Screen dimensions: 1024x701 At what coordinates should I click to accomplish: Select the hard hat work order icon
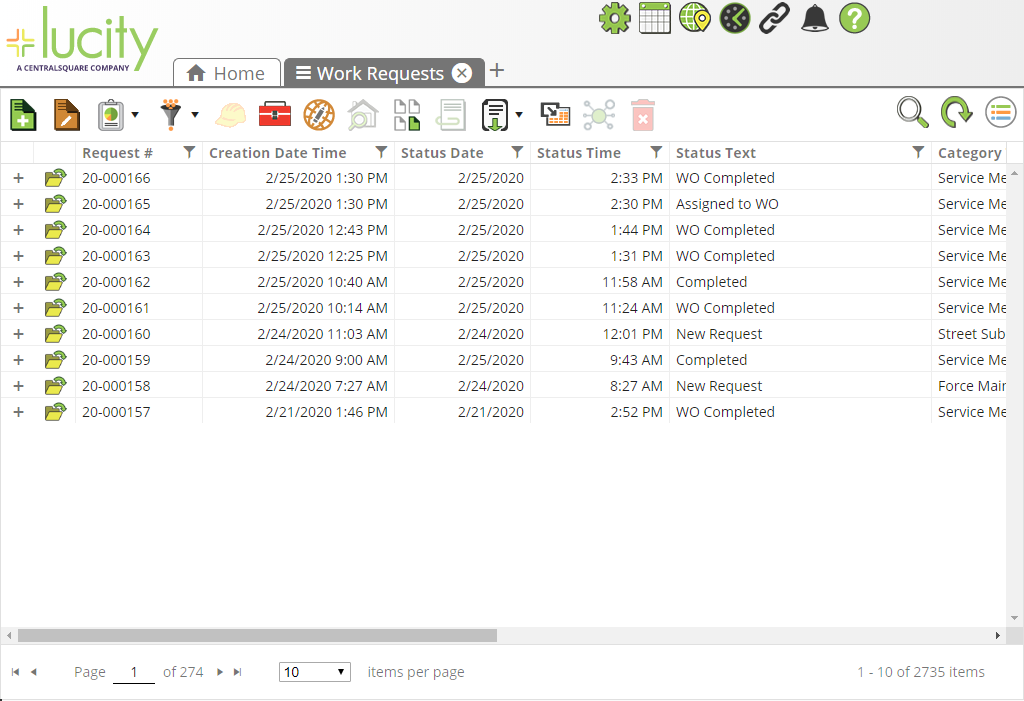click(x=230, y=114)
